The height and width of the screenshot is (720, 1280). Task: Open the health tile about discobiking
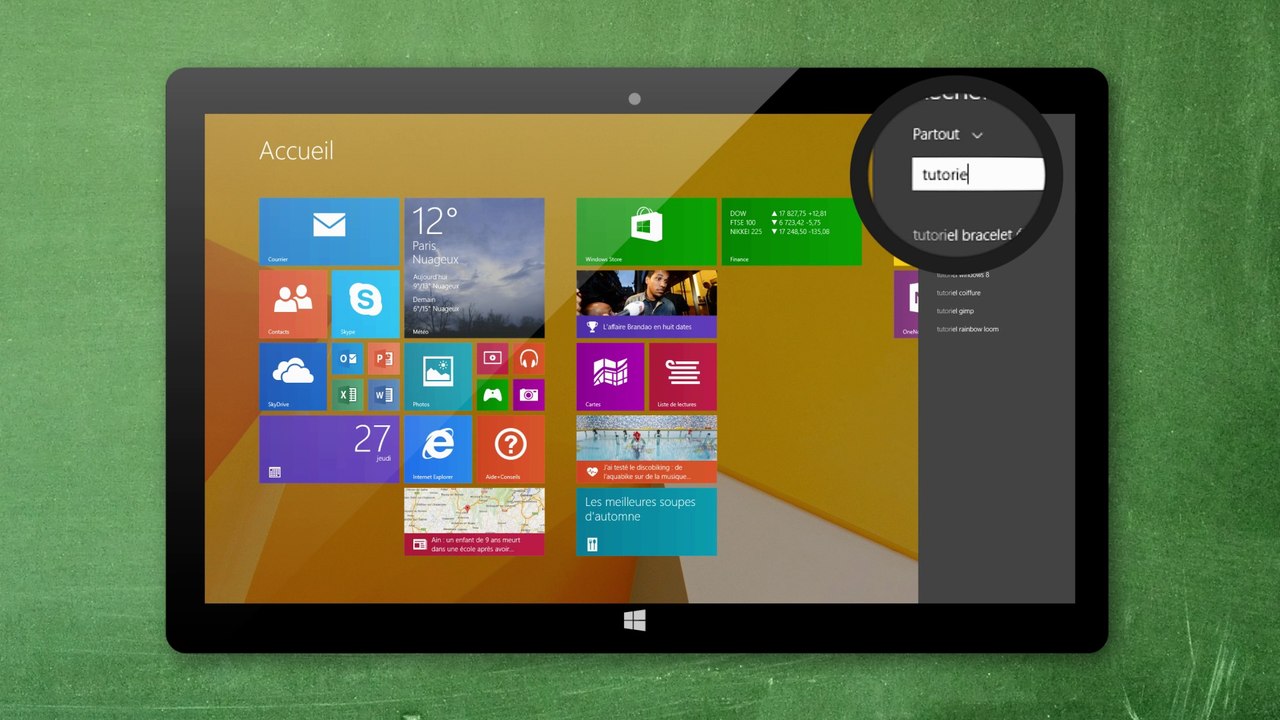(x=646, y=449)
